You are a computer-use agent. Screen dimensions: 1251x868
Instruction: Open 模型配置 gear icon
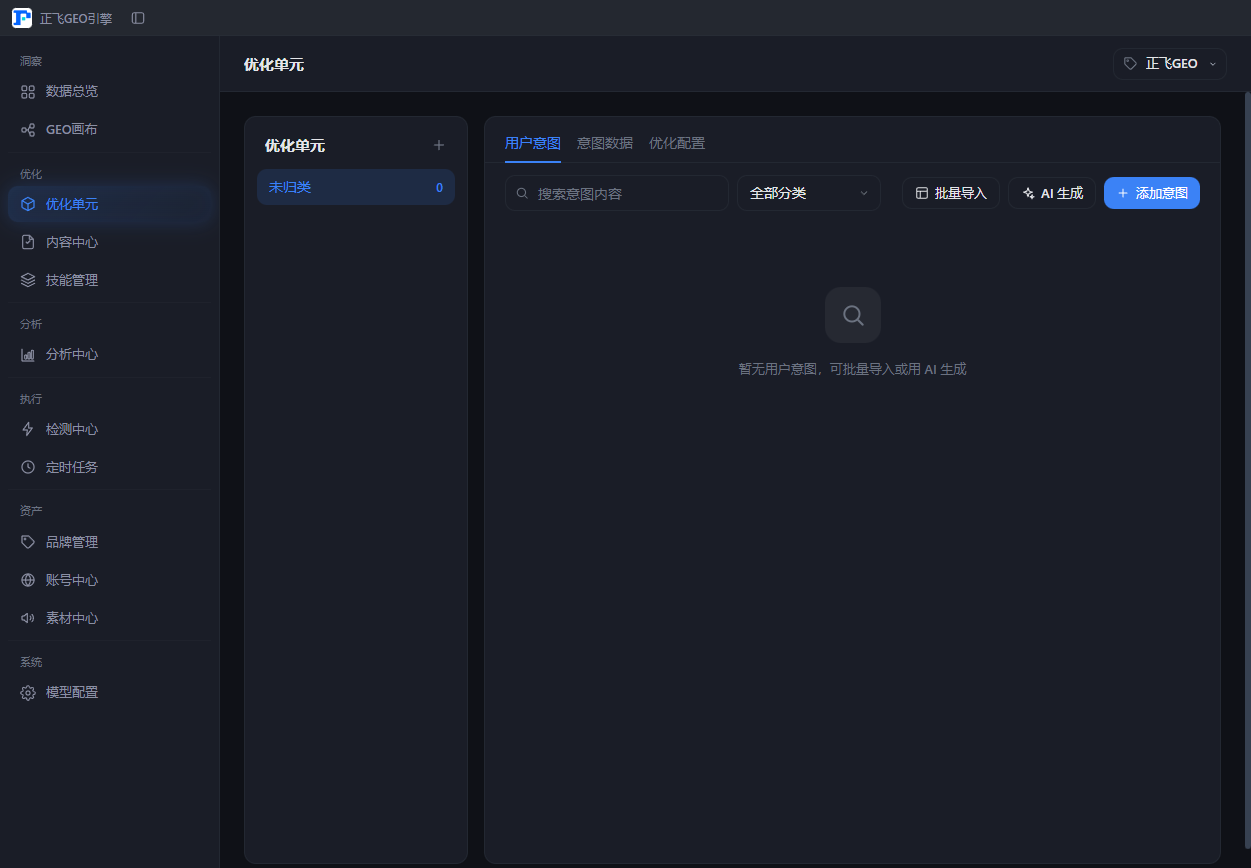(x=28, y=692)
